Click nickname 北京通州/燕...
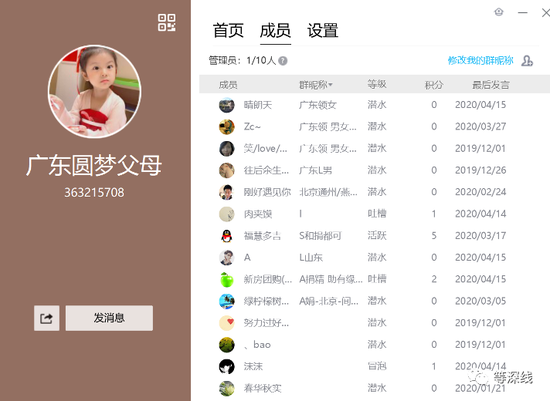Screen dimensions: 550x401 328,192
